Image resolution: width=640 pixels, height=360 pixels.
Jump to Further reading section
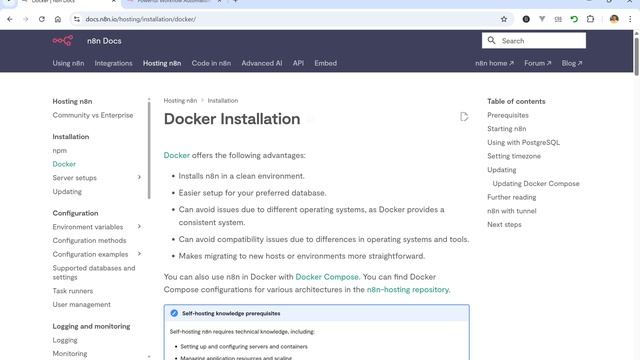point(511,197)
